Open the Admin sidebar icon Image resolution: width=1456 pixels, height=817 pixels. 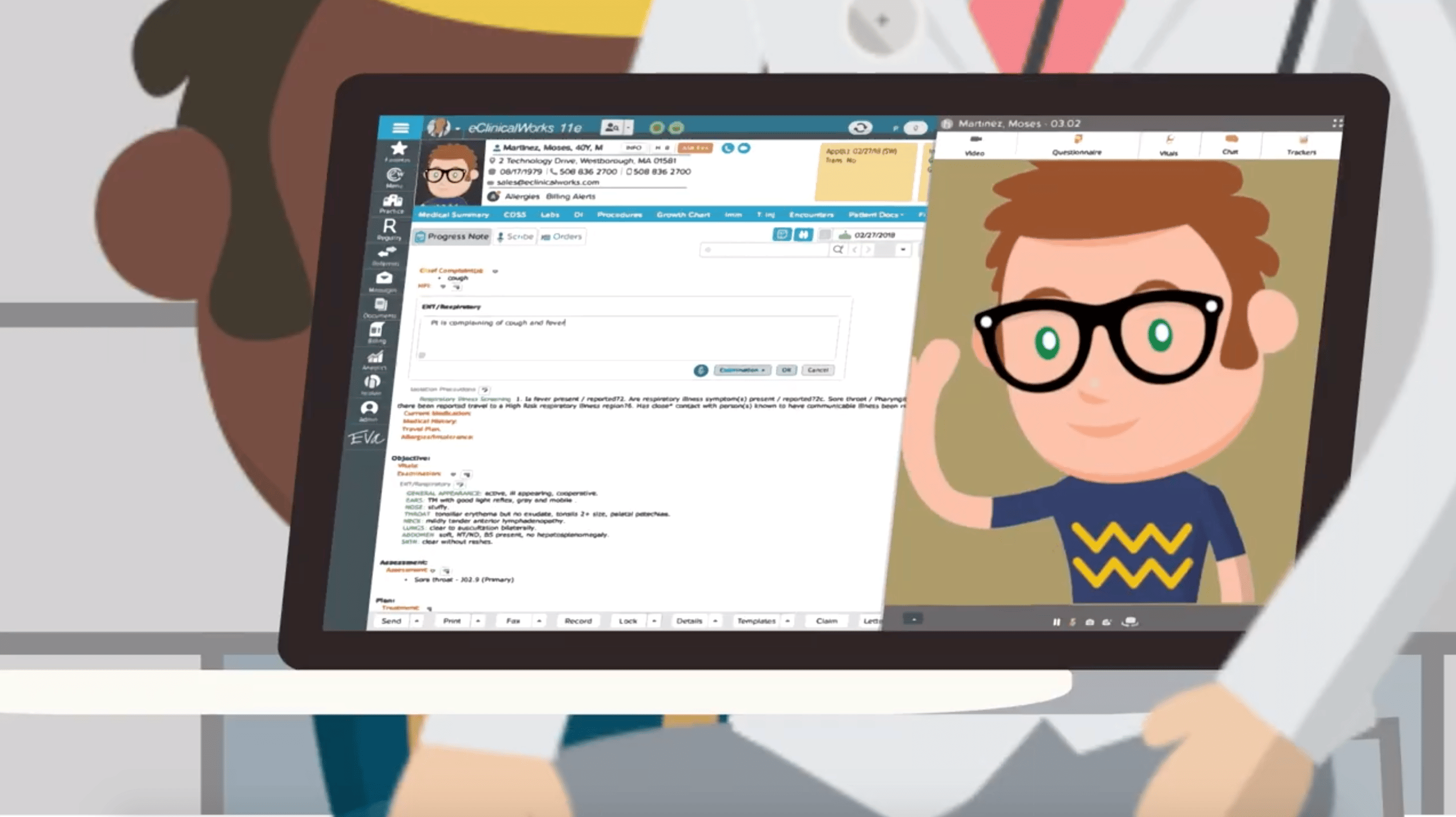tap(369, 409)
